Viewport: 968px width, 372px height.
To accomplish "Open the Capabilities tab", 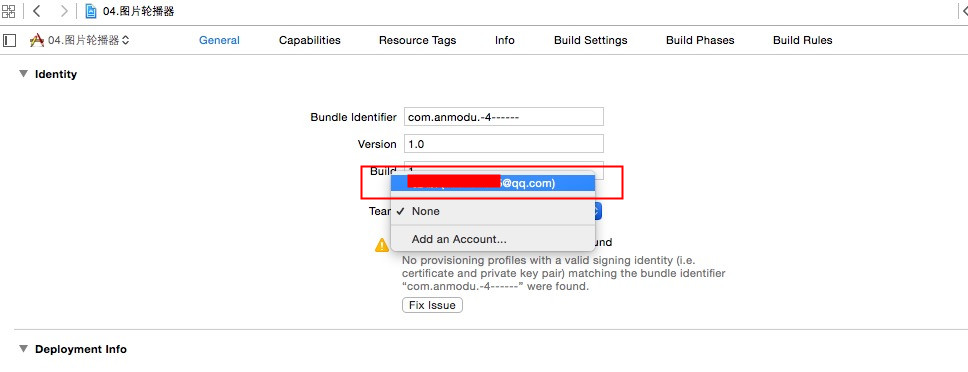I will coord(309,40).
